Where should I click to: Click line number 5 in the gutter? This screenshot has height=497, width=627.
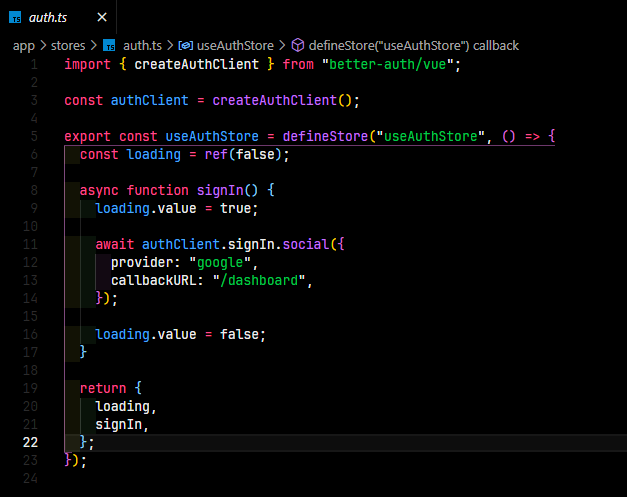[34, 136]
